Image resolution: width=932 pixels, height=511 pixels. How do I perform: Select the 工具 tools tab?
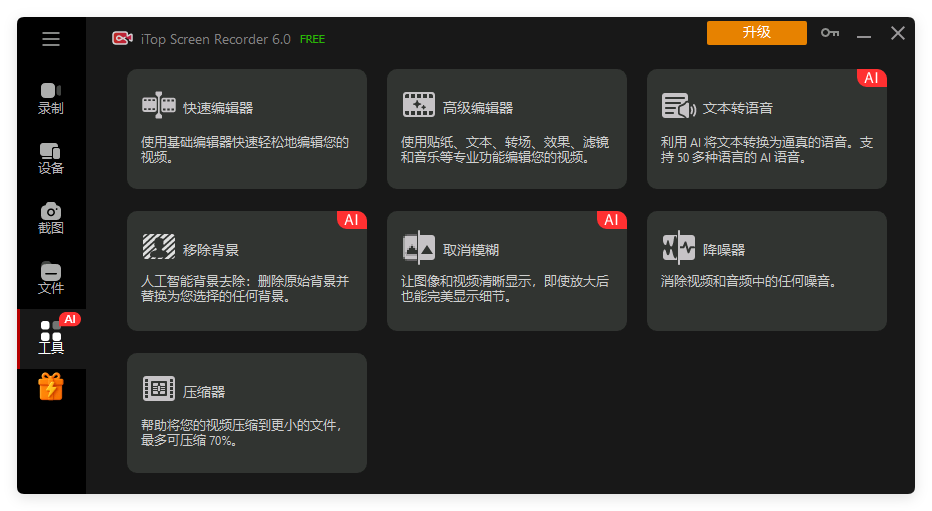coord(51,339)
